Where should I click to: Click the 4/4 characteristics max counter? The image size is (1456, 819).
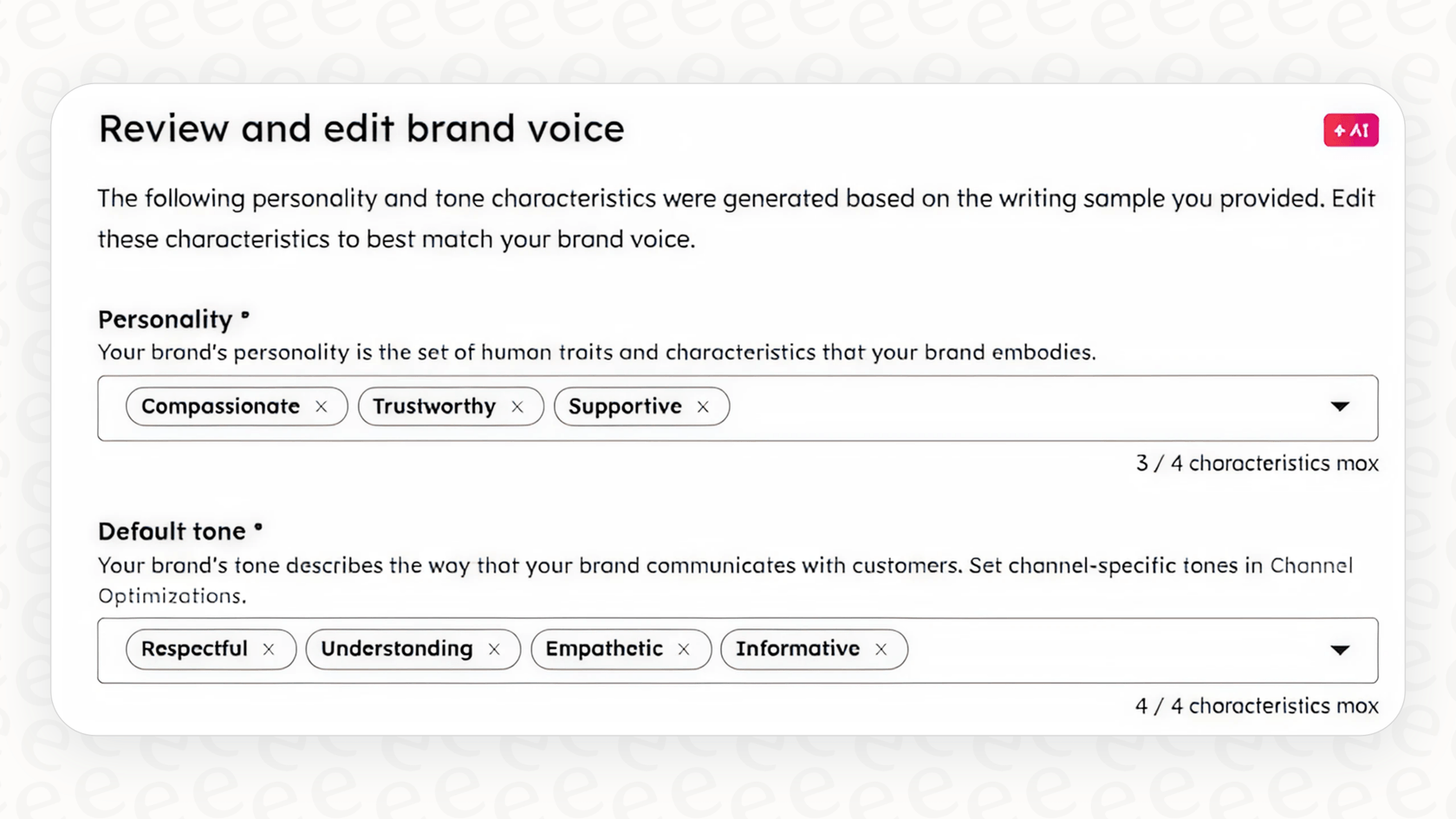1255,705
